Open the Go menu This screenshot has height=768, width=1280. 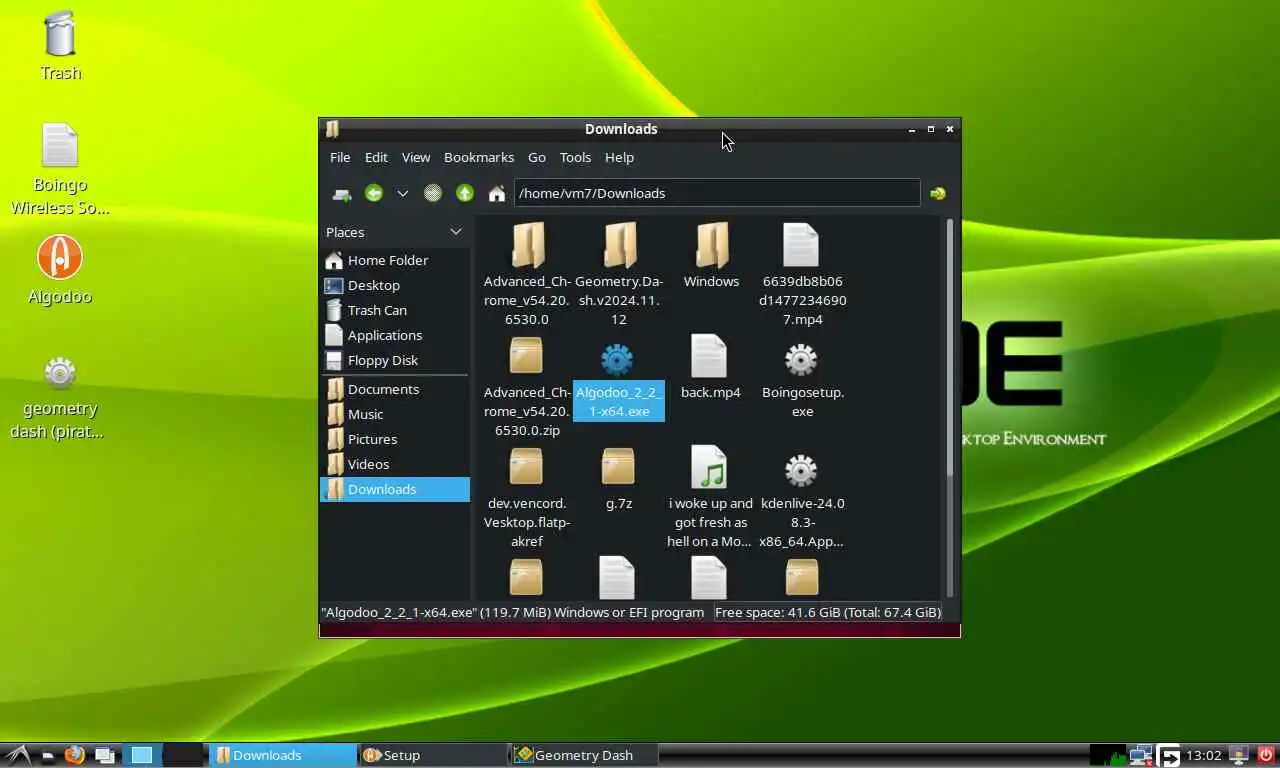(x=537, y=157)
